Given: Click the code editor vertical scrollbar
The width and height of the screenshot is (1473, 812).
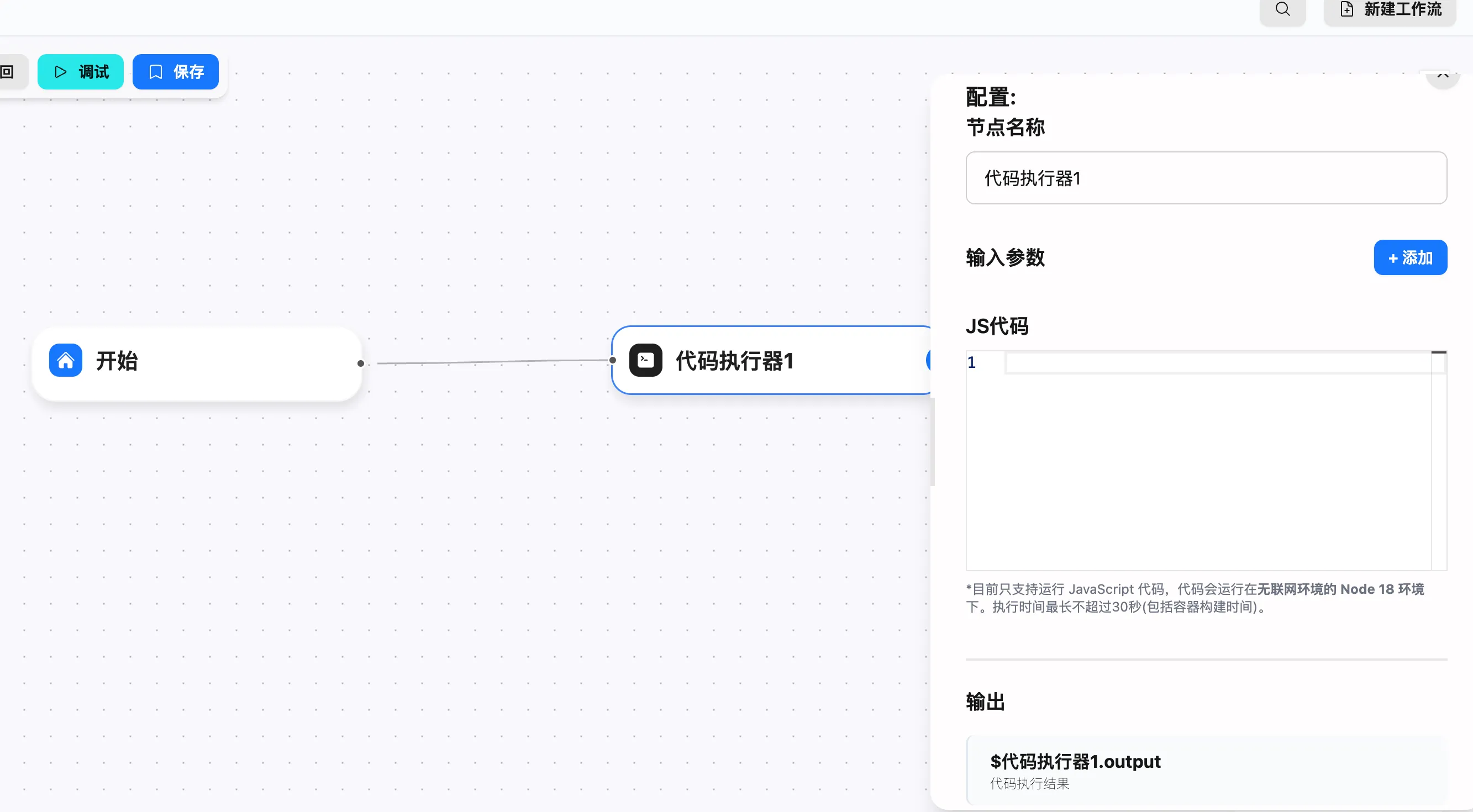Looking at the screenshot, I should [x=1439, y=460].
